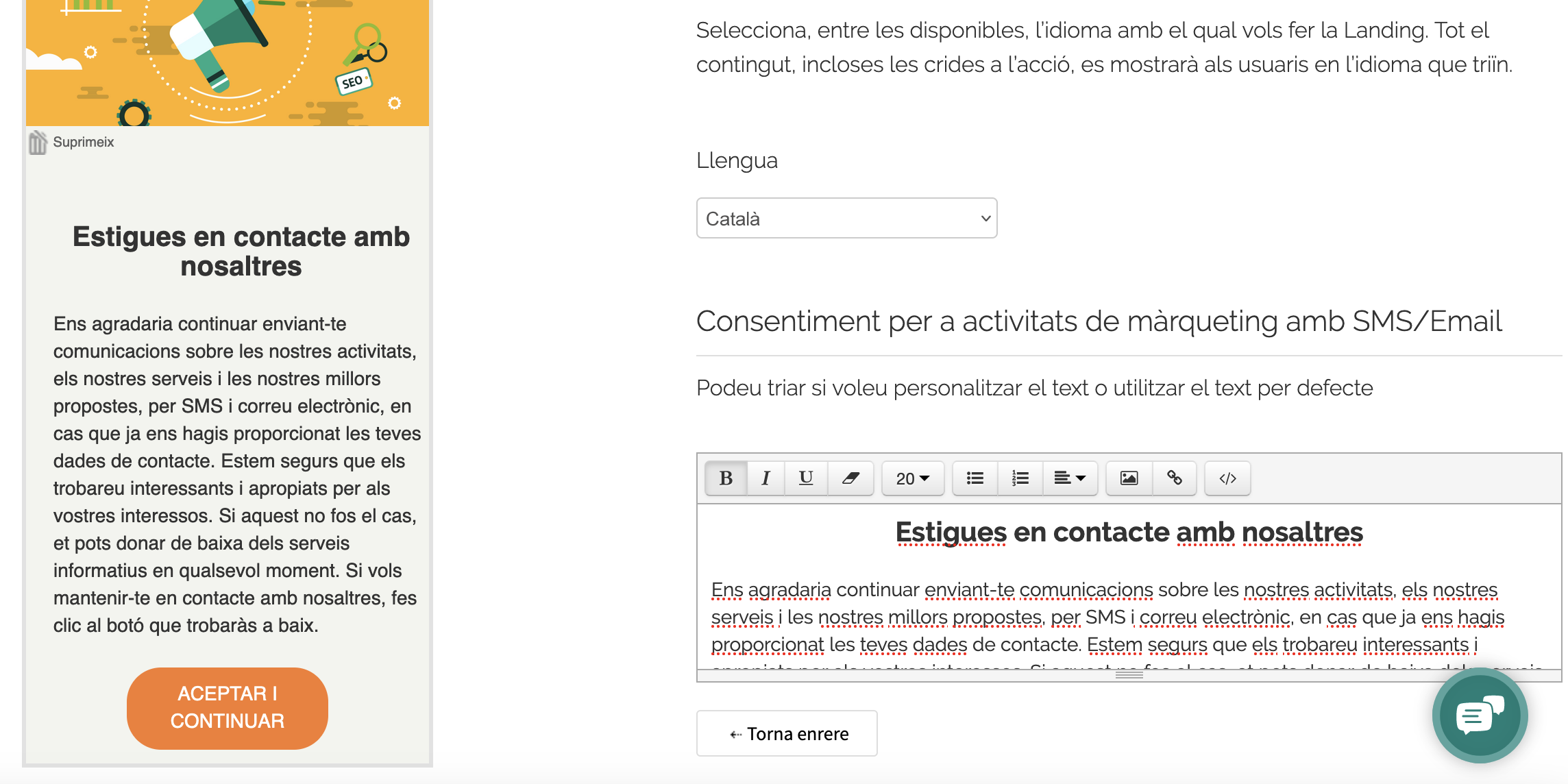The height and width of the screenshot is (784, 1568).
Task: Insert a picture via the image icon
Action: click(1129, 478)
